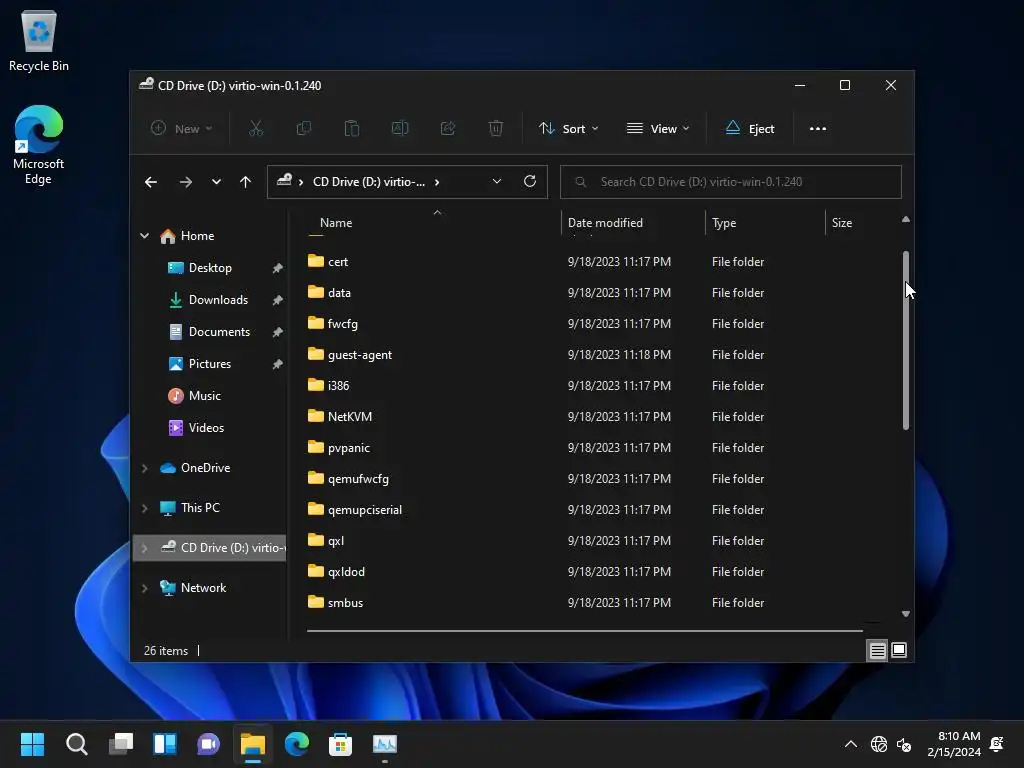Expand the This PC tree node

[x=144, y=508]
